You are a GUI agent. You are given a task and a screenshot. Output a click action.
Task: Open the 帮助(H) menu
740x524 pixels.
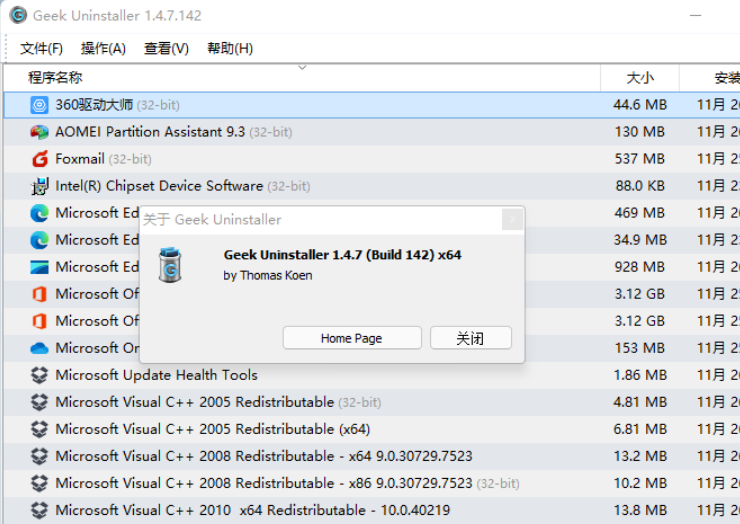coord(230,48)
